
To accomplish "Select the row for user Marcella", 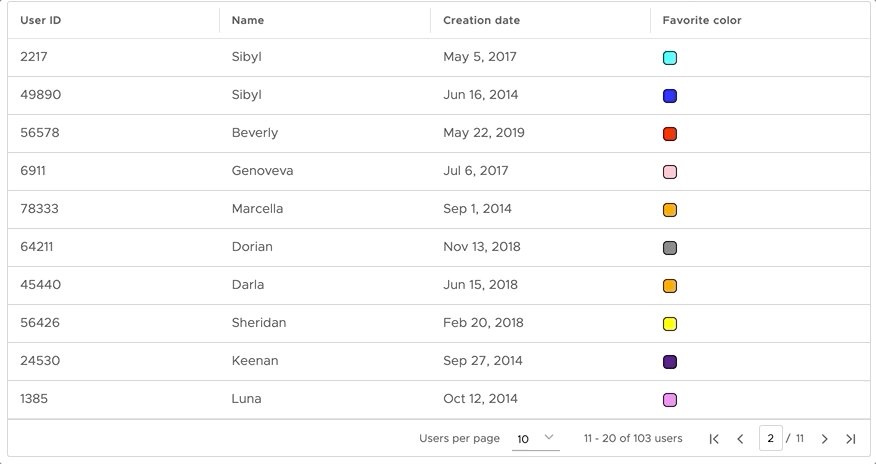I will pos(439,209).
